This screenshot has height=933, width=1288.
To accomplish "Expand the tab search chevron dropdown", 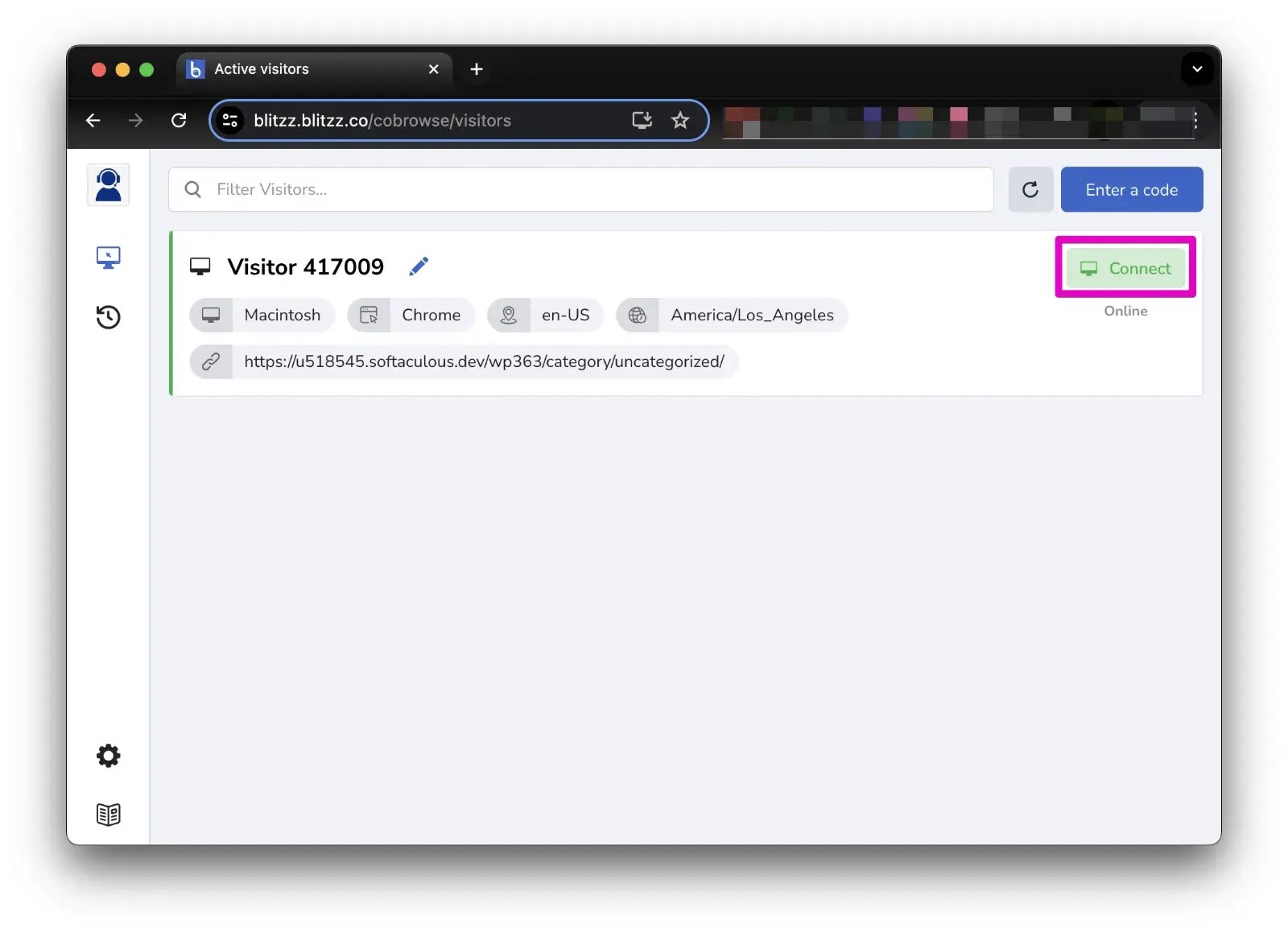I will coord(1196,69).
